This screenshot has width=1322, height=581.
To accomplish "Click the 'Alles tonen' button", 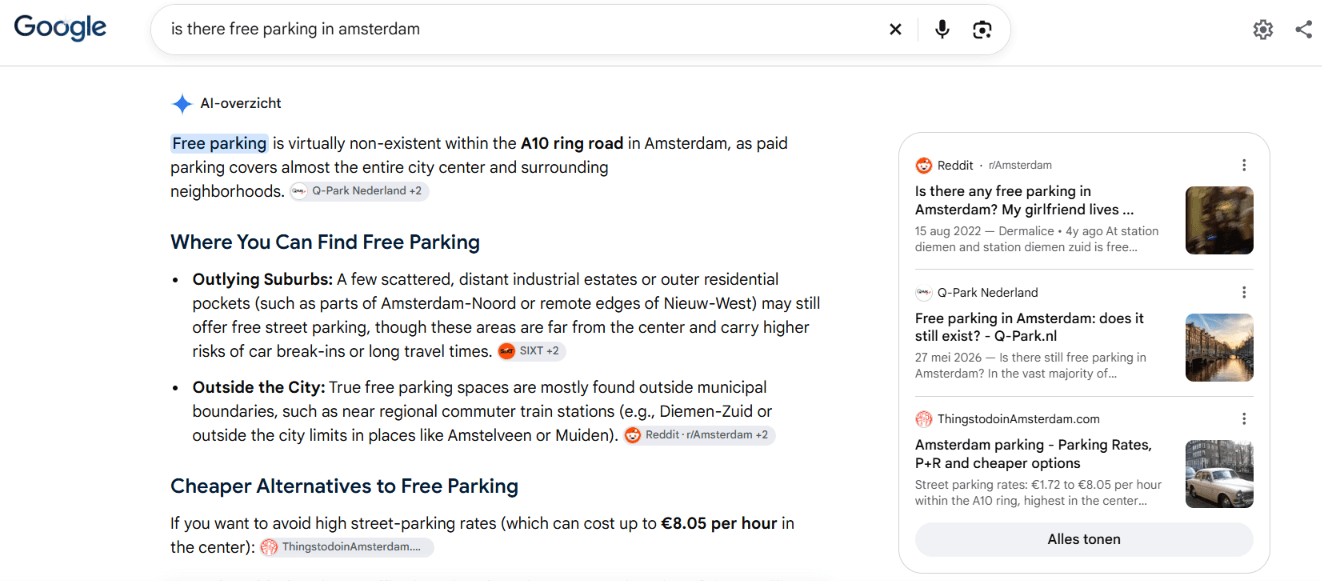I will (1084, 539).
